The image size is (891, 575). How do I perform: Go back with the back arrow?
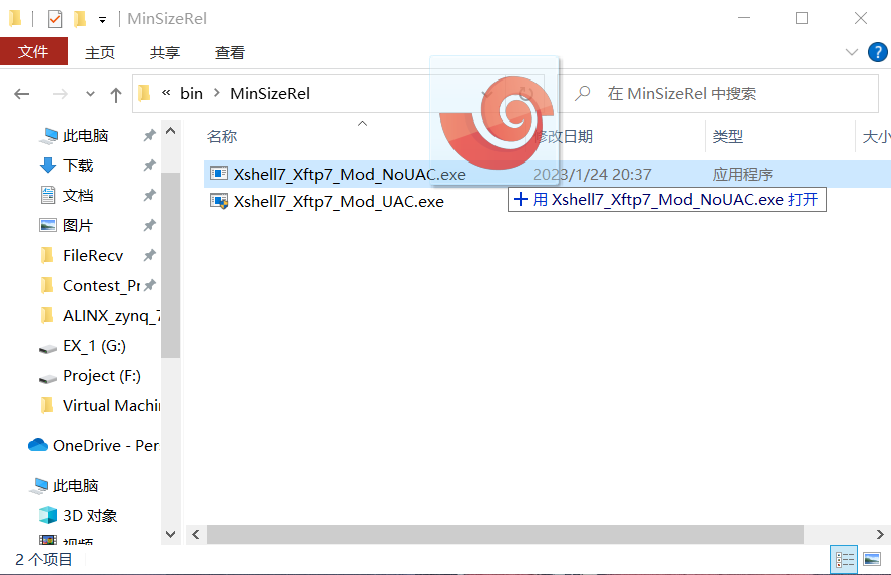tap(22, 94)
